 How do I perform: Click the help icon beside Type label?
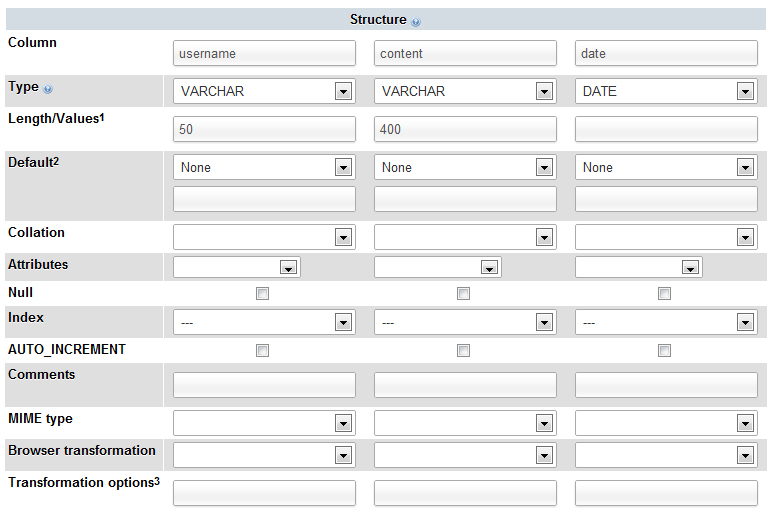(x=48, y=89)
